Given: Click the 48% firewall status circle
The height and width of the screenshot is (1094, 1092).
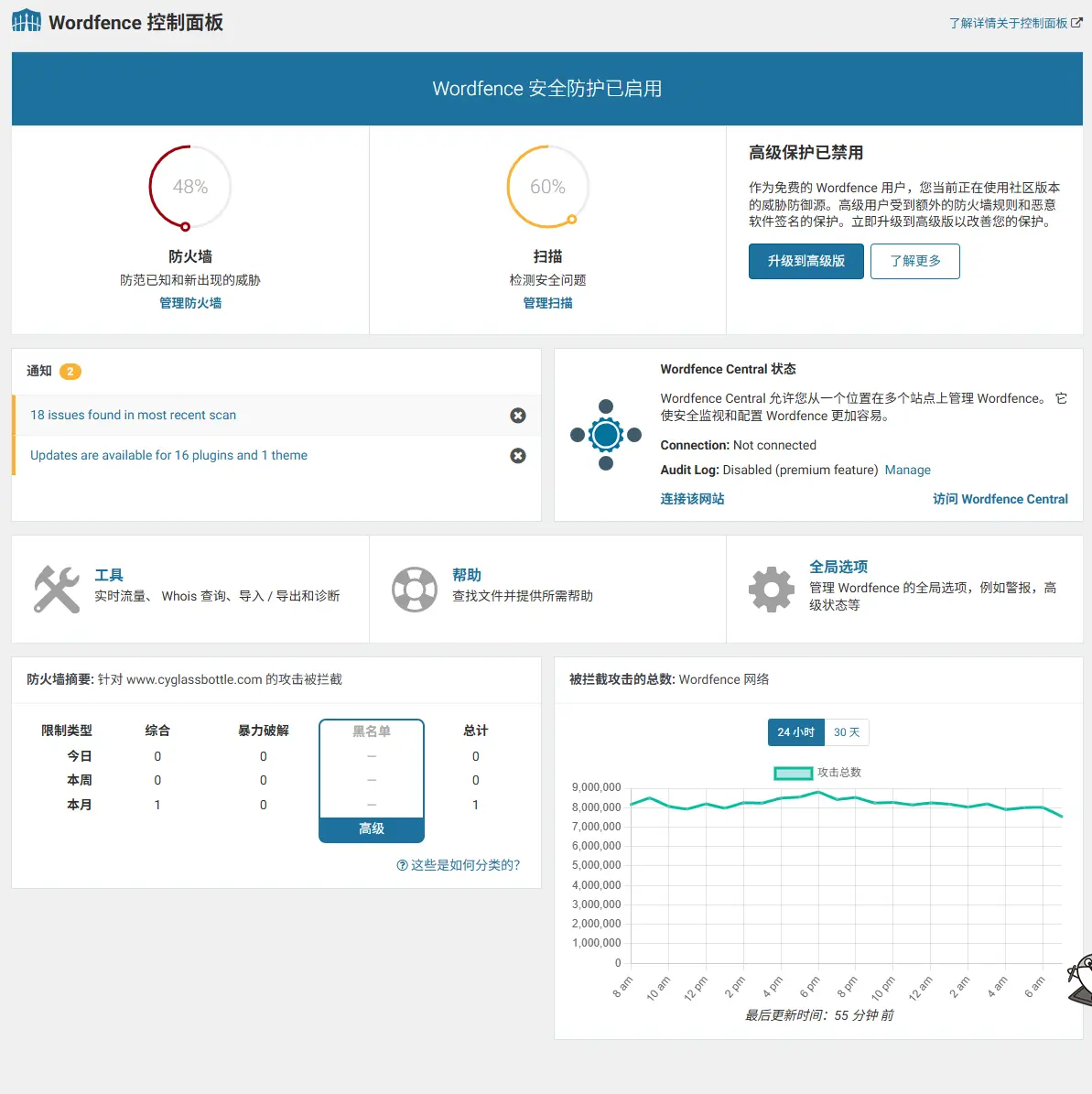Looking at the screenshot, I should pyautogui.click(x=189, y=187).
